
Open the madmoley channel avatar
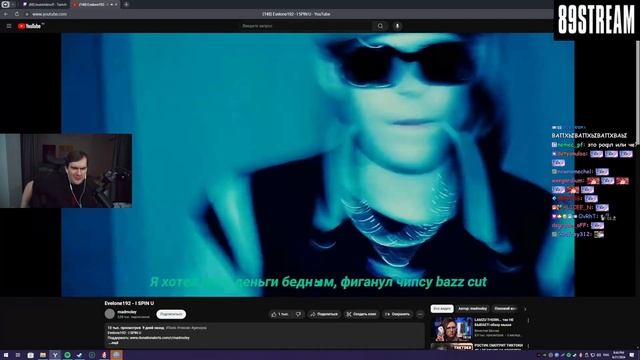click(110, 314)
